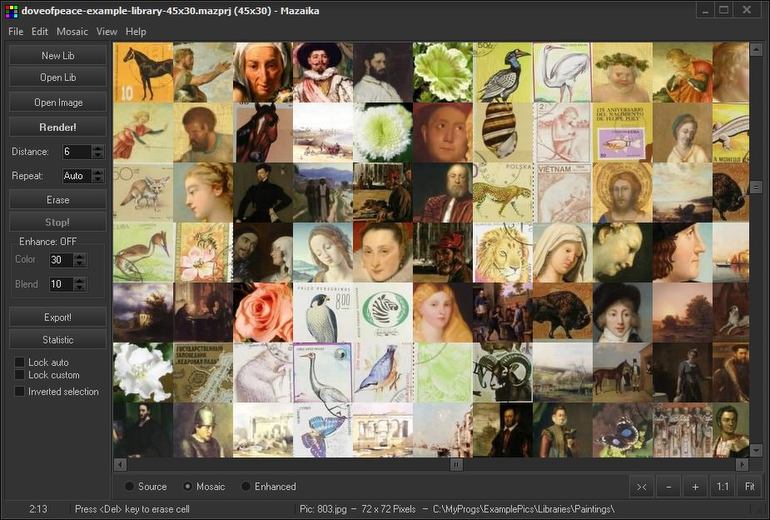Click the vertical scrollbar thumb
The width and height of the screenshot is (770, 520).
coord(756,187)
